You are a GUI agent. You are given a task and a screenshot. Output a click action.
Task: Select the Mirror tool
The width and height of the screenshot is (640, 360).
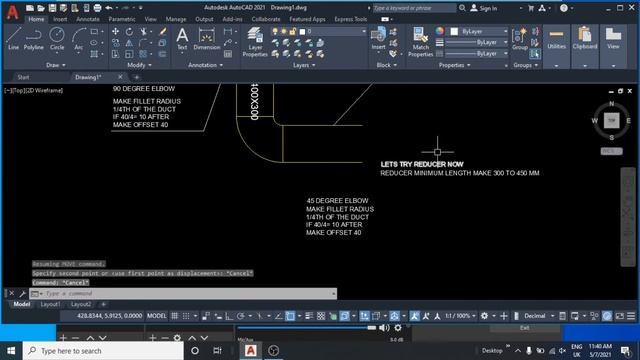pyautogui.click(x=129, y=42)
